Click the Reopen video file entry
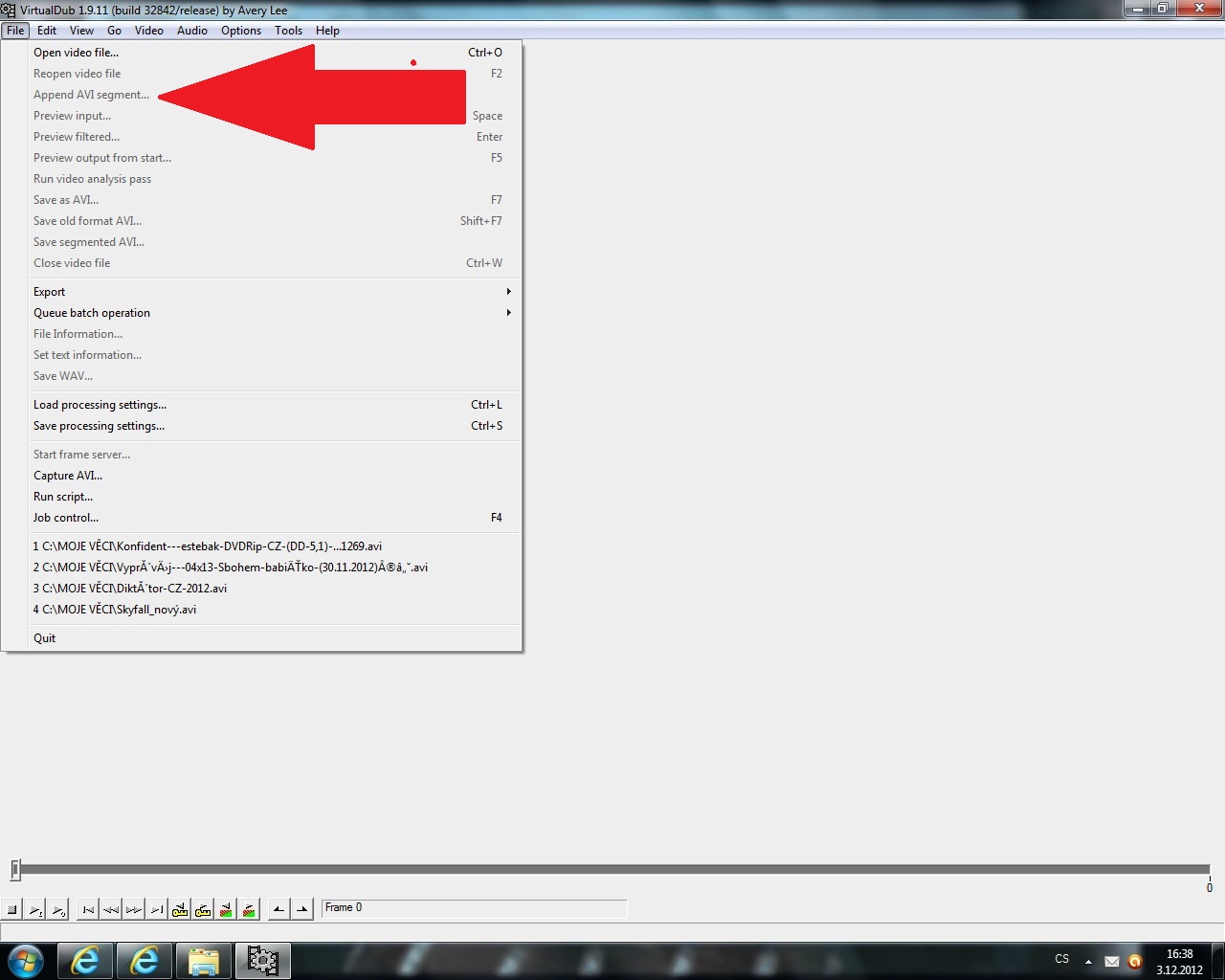 (x=262, y=74)
